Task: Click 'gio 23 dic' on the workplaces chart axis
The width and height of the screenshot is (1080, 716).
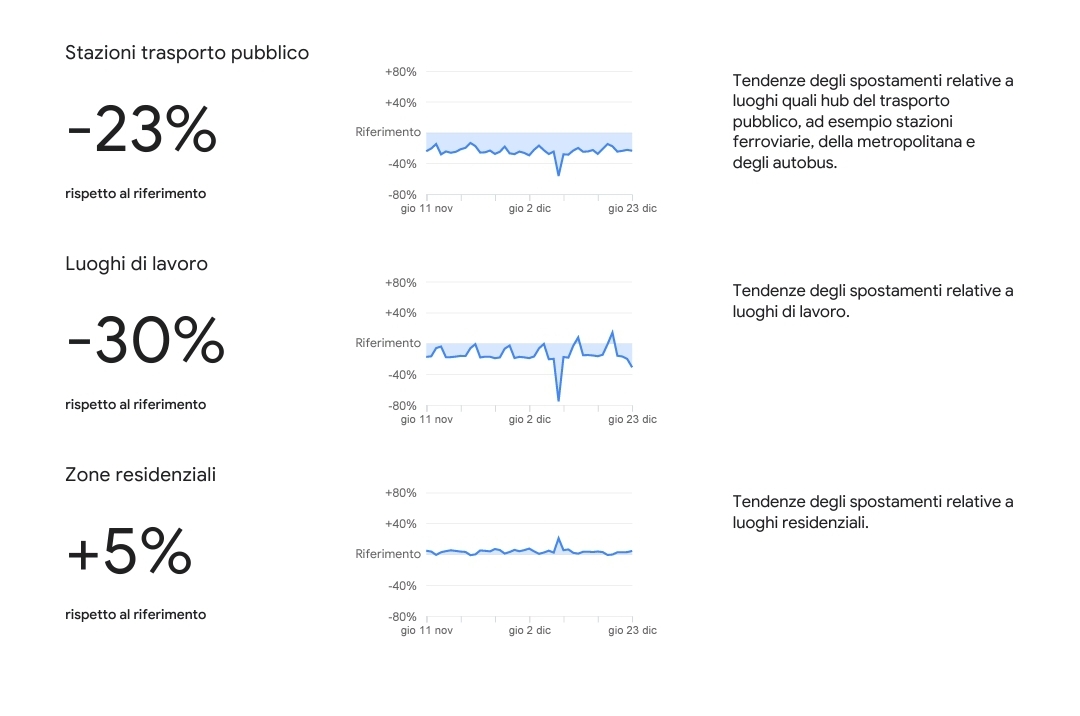Action: 632,420
